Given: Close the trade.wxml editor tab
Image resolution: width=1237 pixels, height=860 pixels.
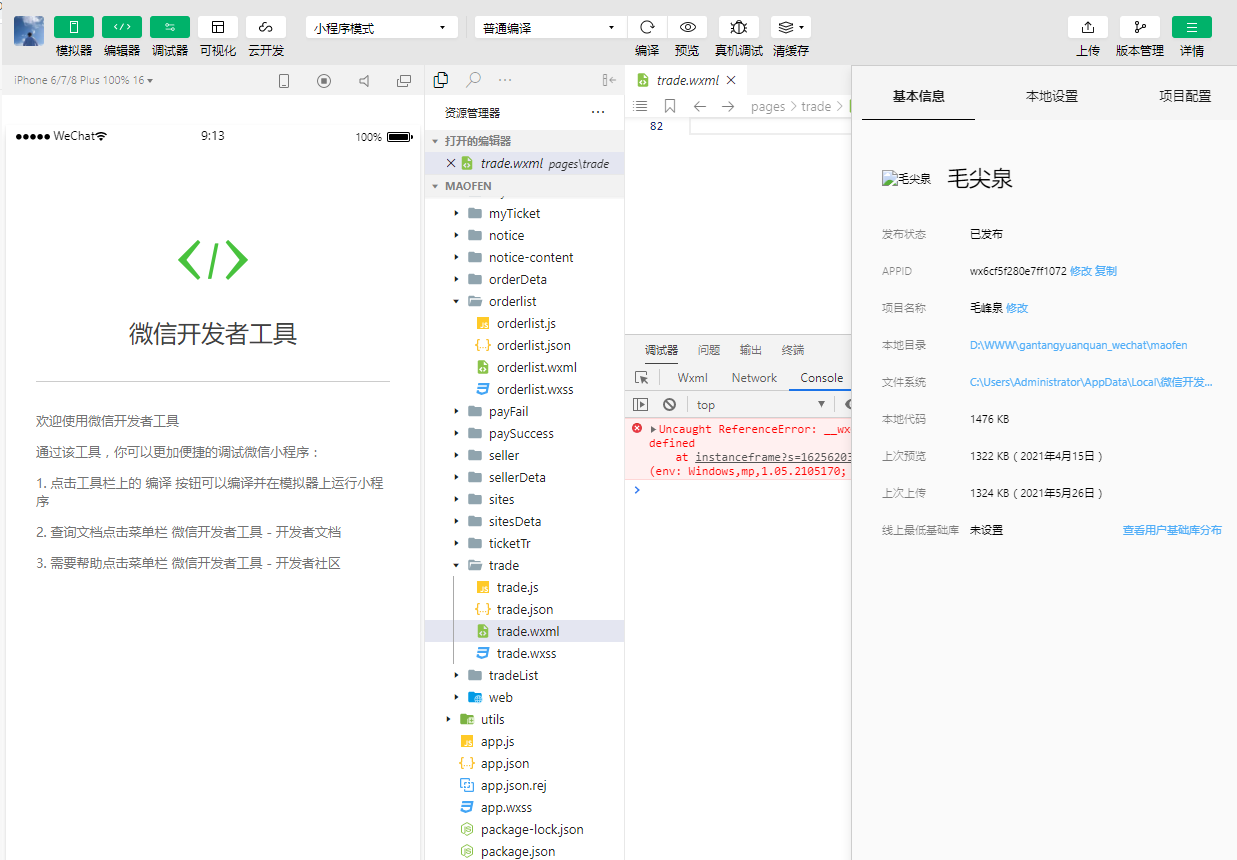Looking at the screenshot, I should [x=731, y=80].
